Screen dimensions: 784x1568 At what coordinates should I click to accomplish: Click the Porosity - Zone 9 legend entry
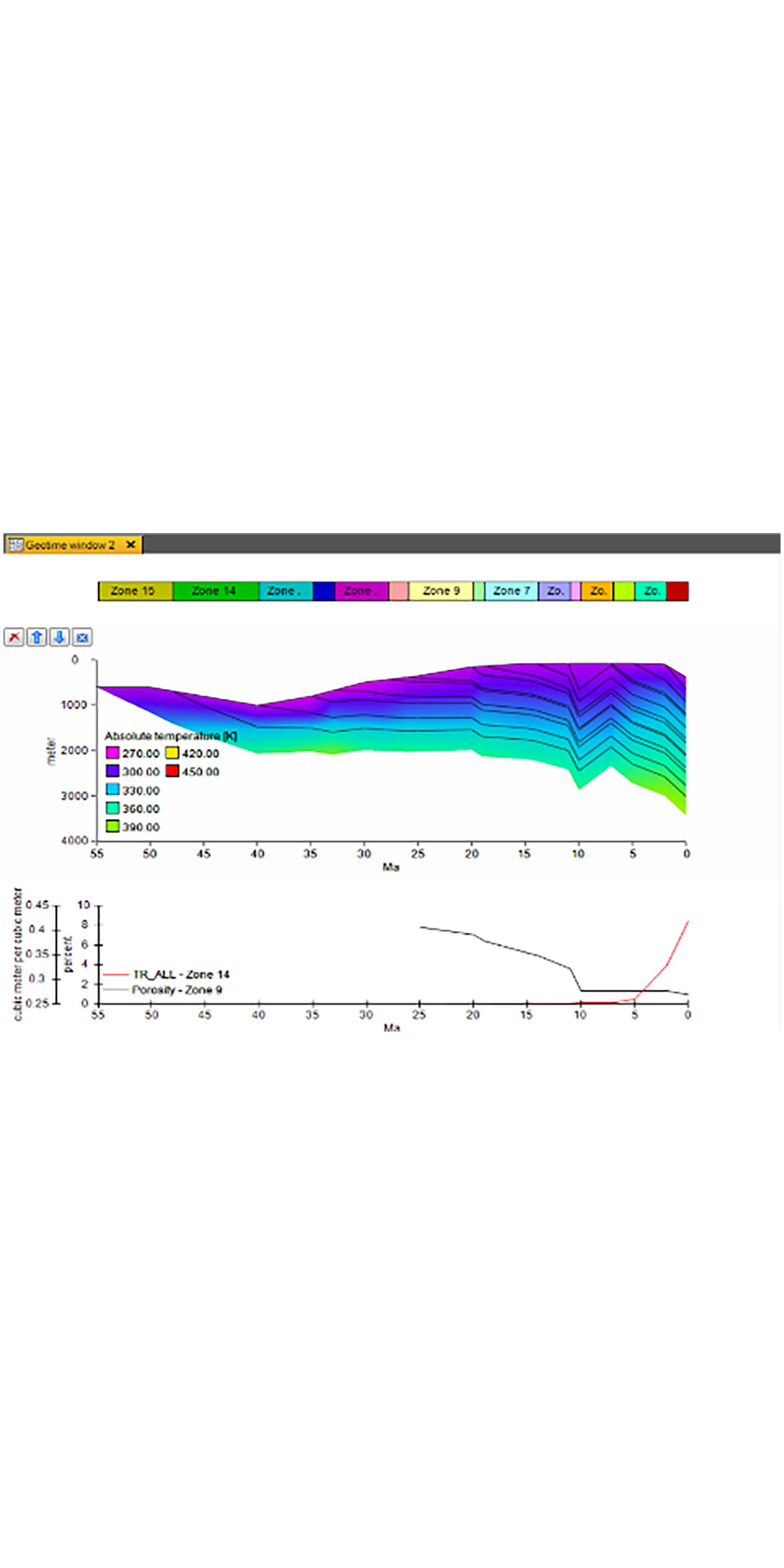(x=177, y=990)
